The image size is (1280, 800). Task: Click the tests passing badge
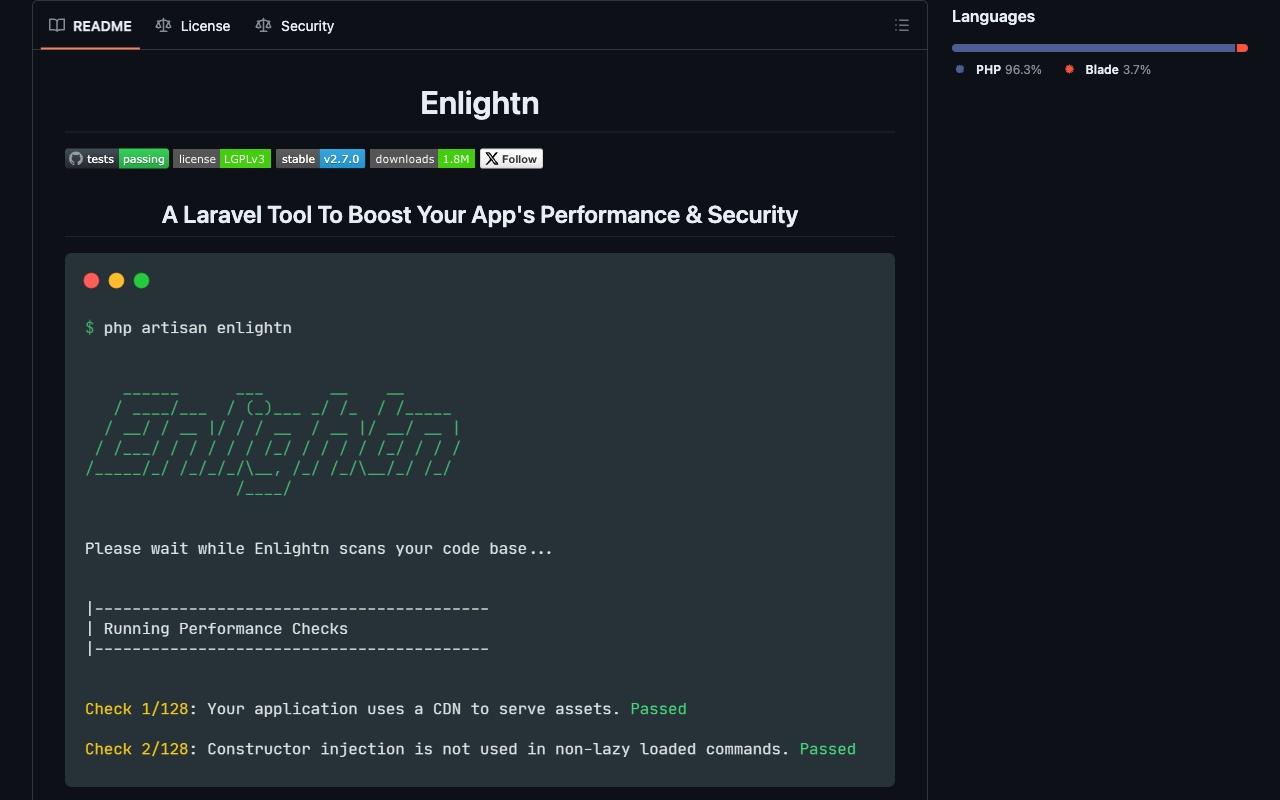[117, 159]
